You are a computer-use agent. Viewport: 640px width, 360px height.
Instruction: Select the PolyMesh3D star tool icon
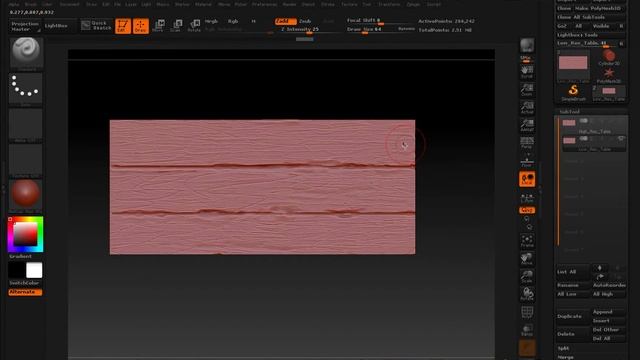[x=609, y=75]
